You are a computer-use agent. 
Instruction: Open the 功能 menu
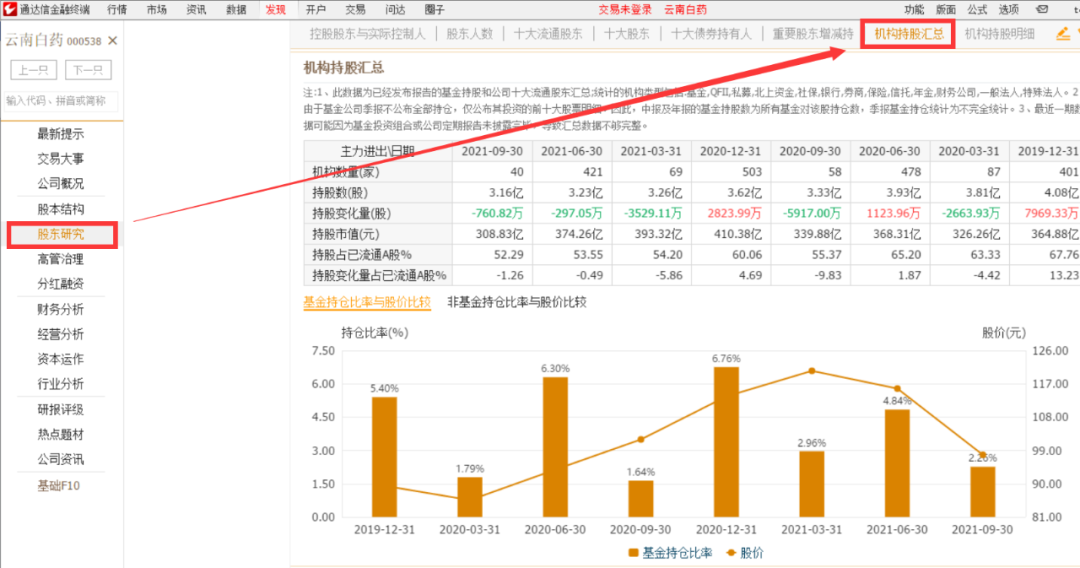click(914, 10)
